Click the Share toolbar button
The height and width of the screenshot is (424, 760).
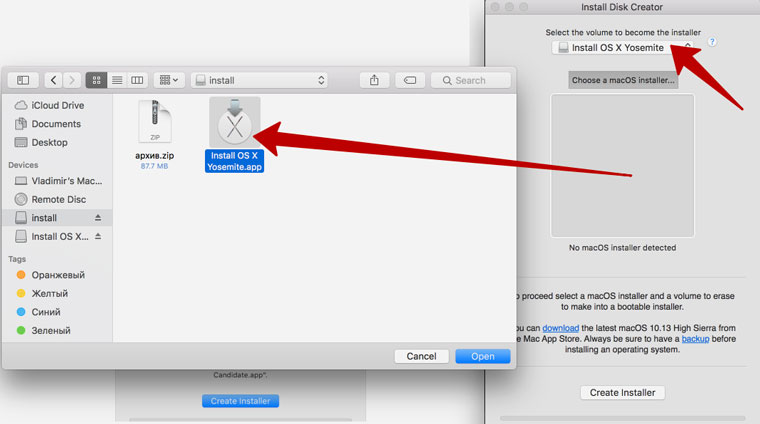[374, 80]
